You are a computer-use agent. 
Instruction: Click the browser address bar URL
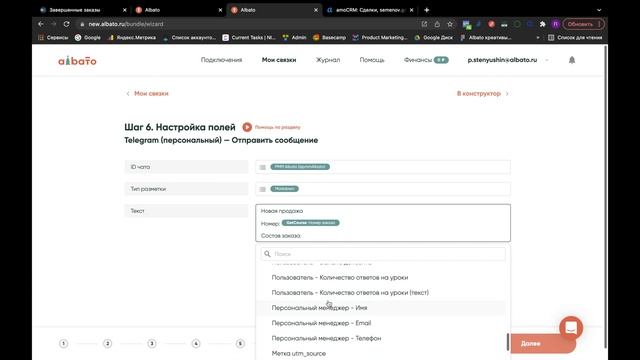(x=126, y=24)
